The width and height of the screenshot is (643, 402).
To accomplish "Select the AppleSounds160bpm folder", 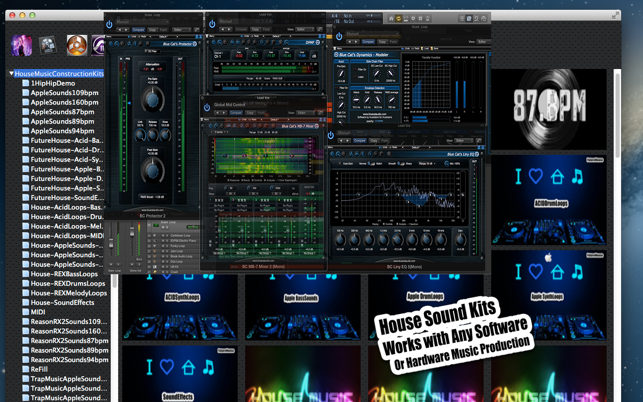I will (64, 102).
